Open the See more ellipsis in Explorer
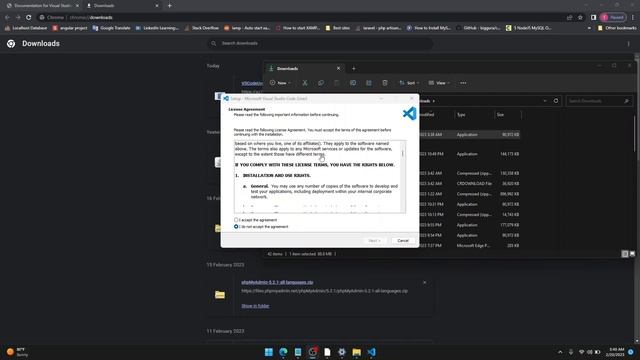 (463, 83)
